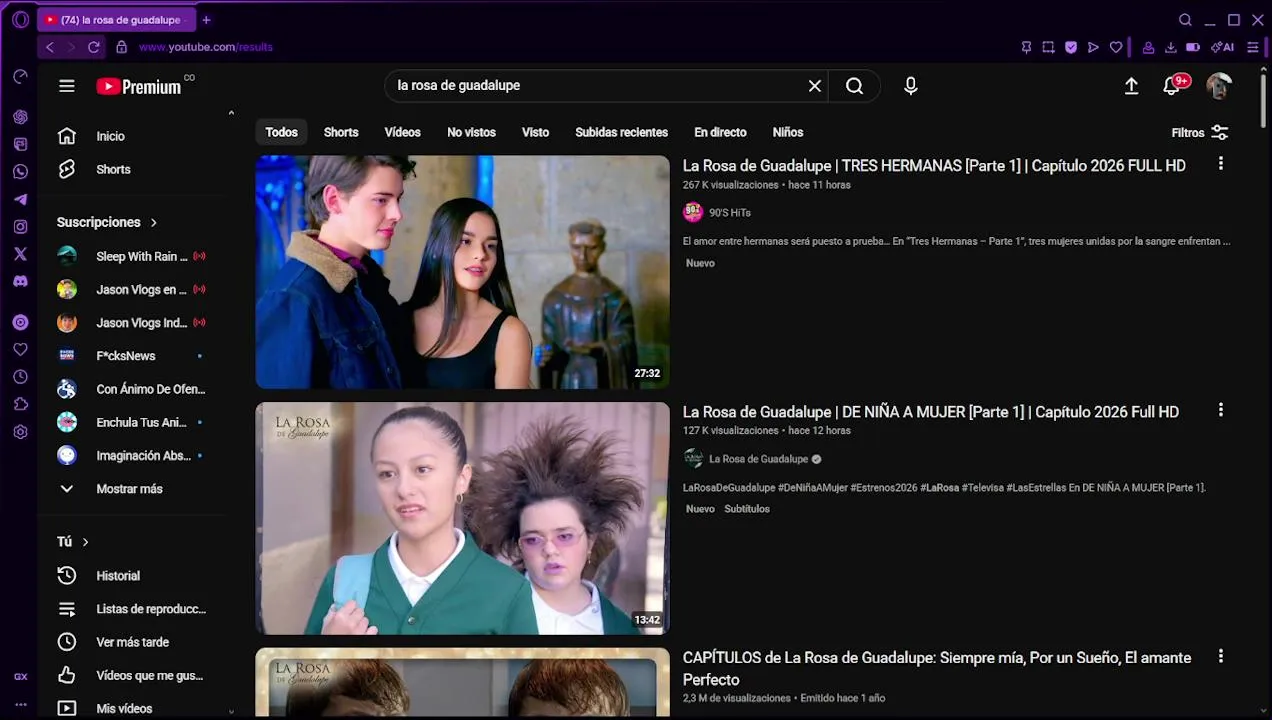Select the Subidas recientes filter chip
The height and width of the screenshot is (720, 1272).
(x=621, y=132)
